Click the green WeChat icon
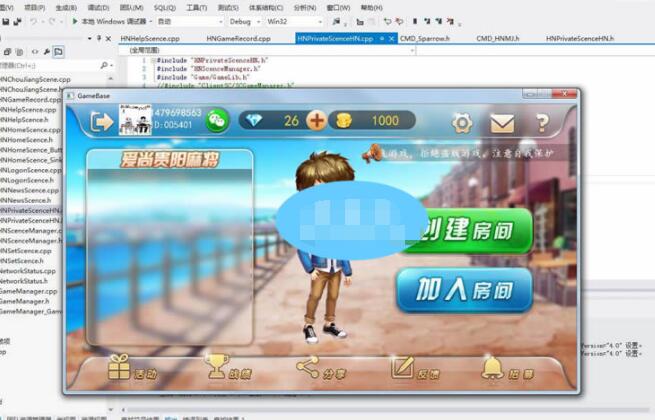Image resolution: width=655 pixels, height=420 pixels. pos(217,121)
